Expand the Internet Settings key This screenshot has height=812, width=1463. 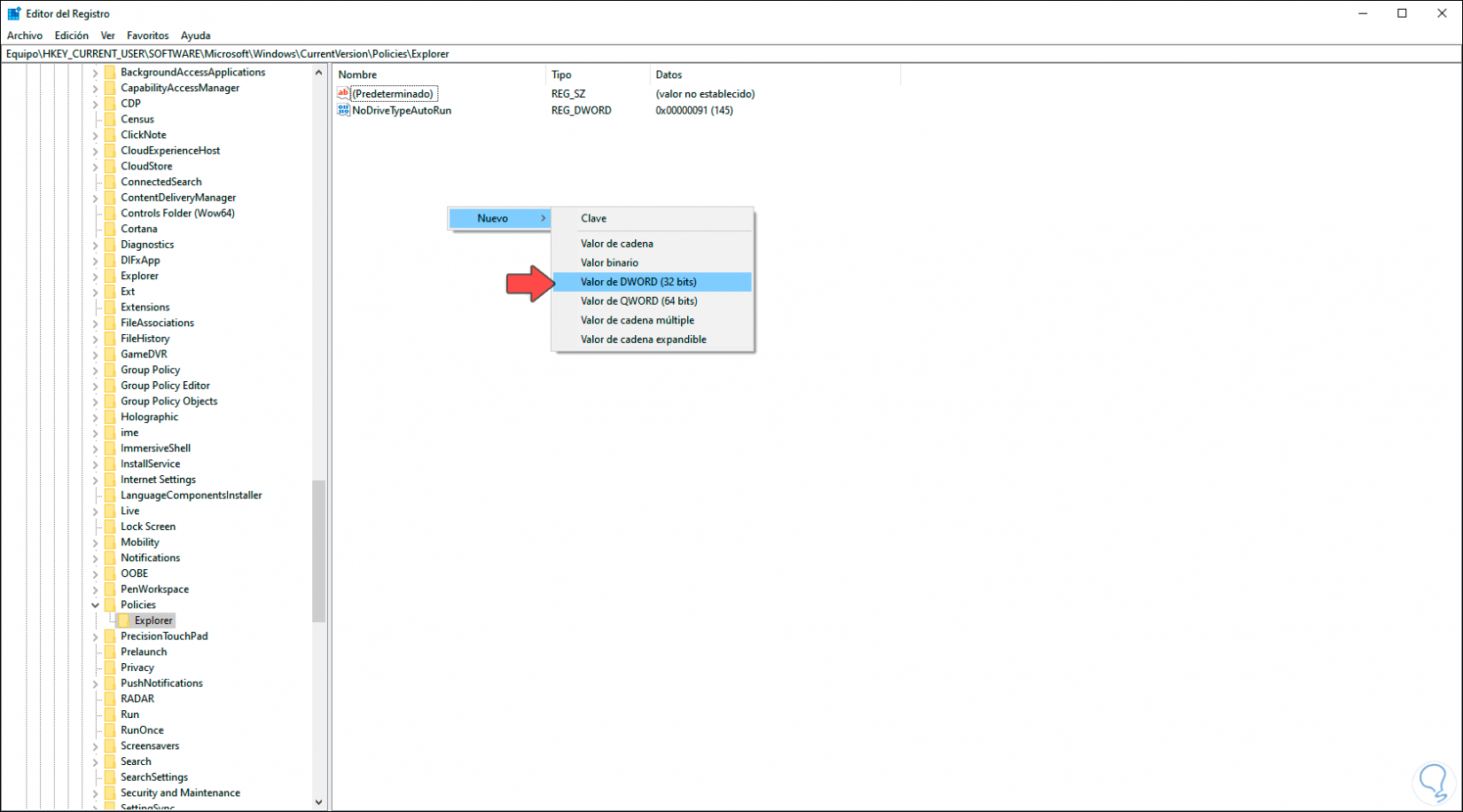tap(96, 480)
